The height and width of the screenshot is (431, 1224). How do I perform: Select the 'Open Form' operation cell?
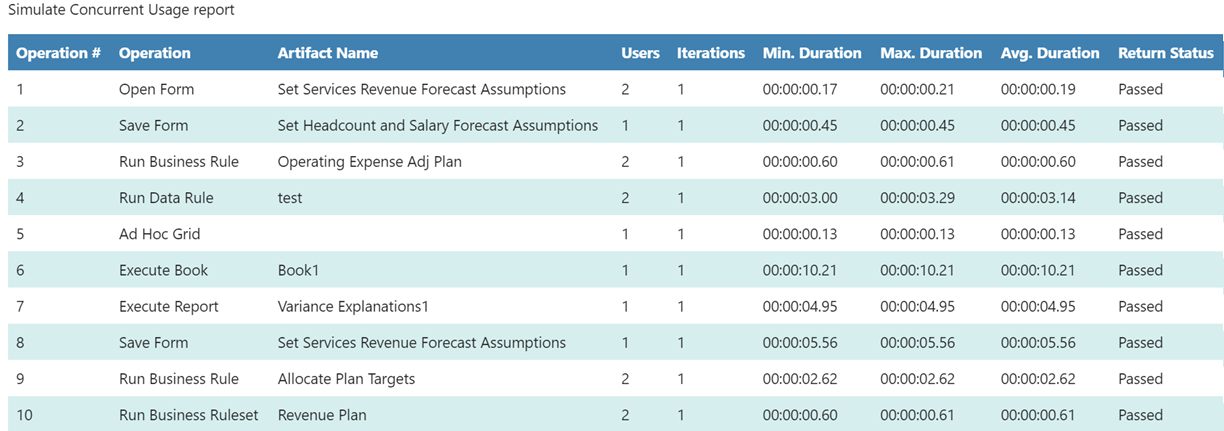click(x=156, y=89)
